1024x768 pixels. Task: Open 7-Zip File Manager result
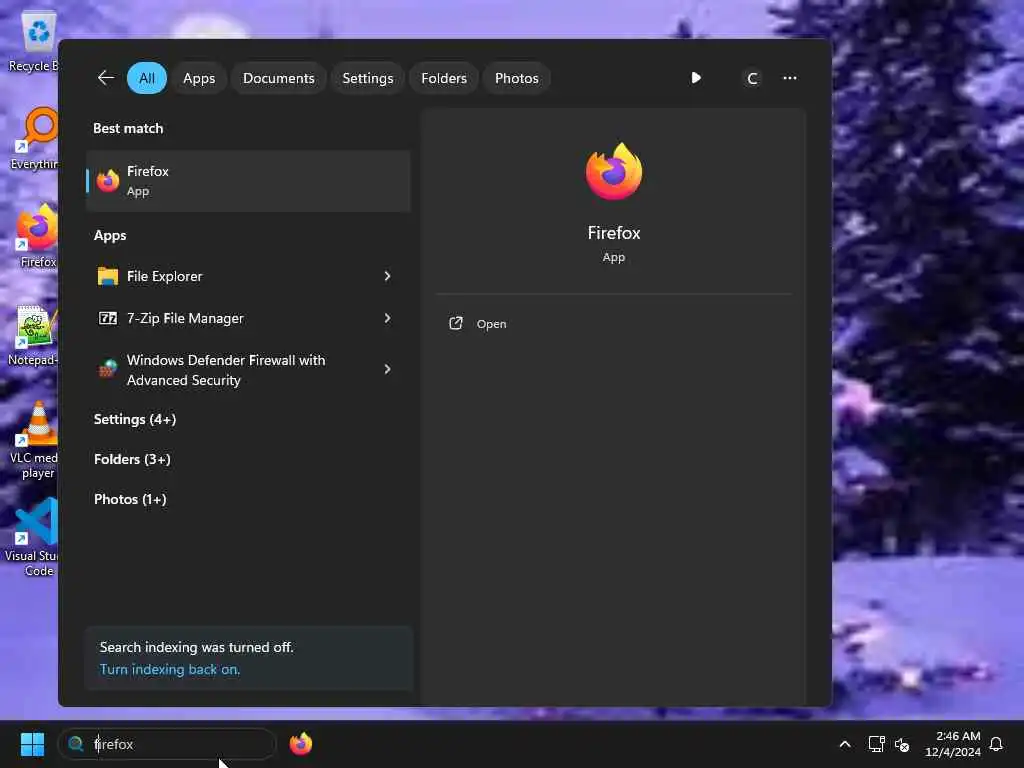pyautogui.click(x=248, y=318)
